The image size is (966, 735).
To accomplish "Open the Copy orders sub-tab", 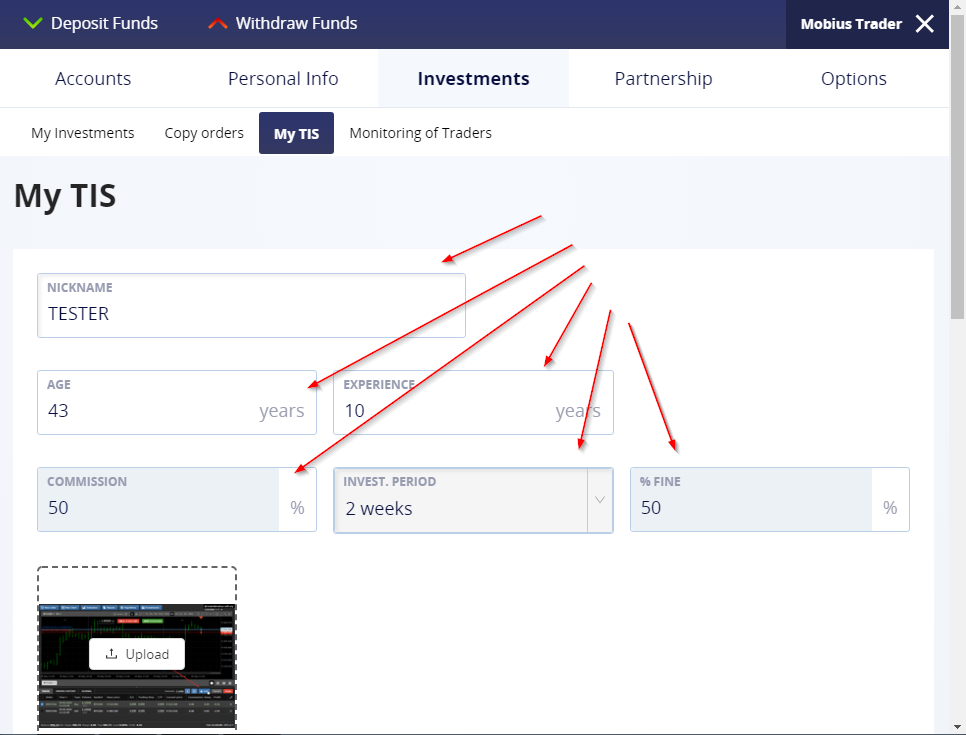I will 204,133.
